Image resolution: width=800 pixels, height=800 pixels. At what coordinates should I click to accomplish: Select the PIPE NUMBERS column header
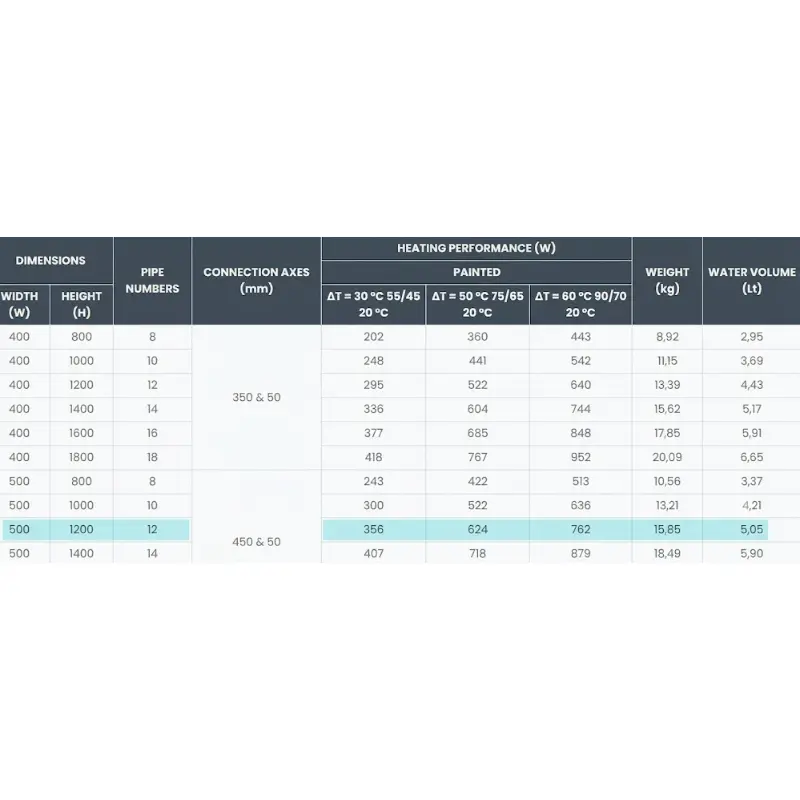point(152,281)
